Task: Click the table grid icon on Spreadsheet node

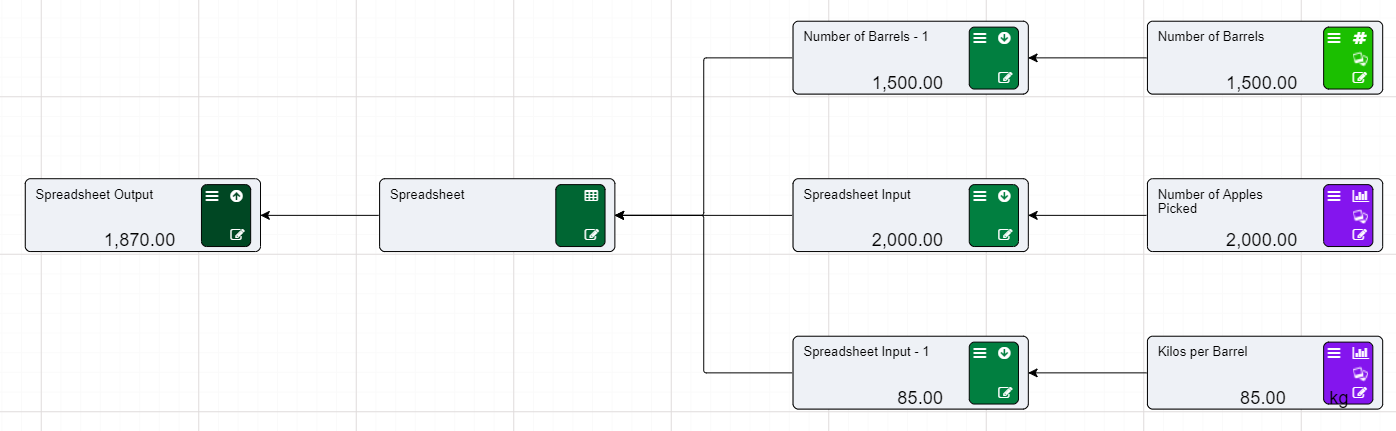Action: 591,196
